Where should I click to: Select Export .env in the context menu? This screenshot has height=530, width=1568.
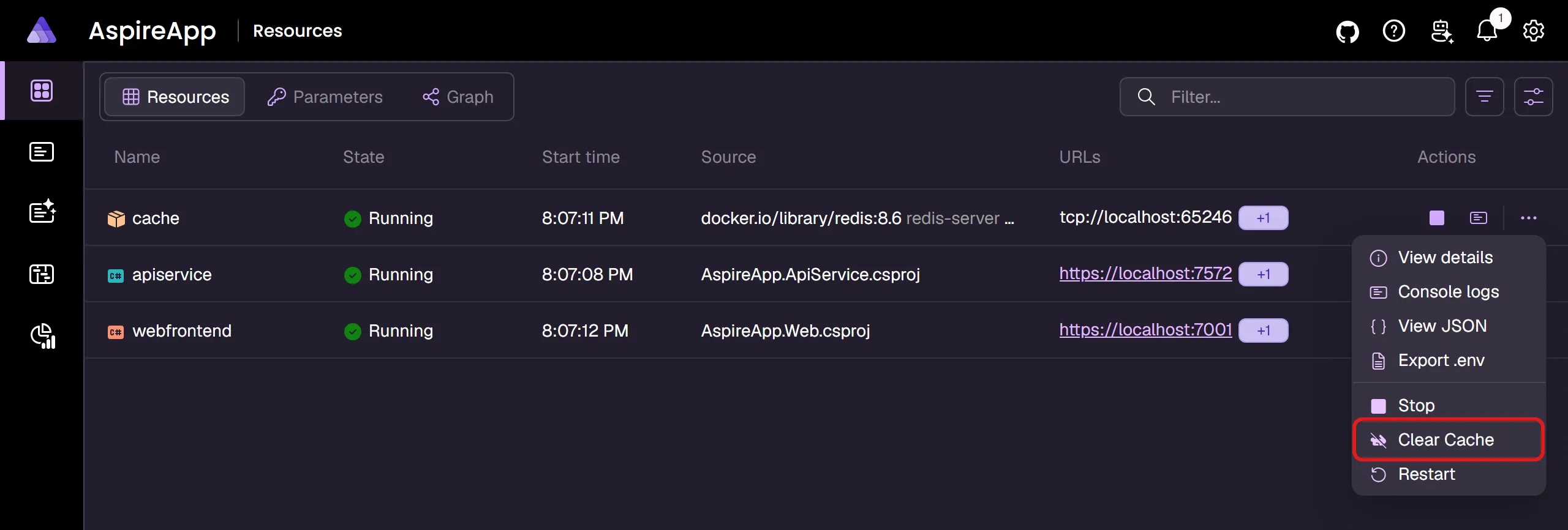[x=1449, y=360]
